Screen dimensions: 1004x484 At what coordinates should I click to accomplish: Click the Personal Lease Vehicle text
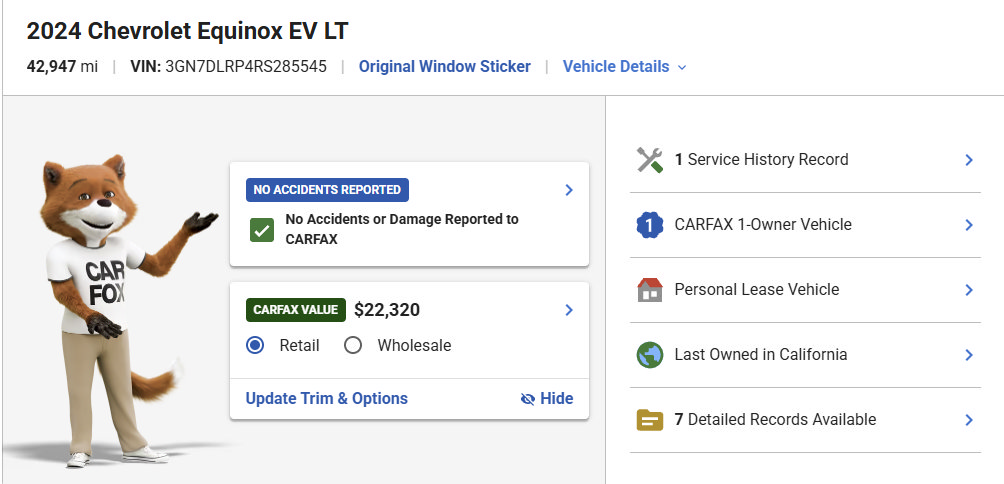tap(757, 290)
